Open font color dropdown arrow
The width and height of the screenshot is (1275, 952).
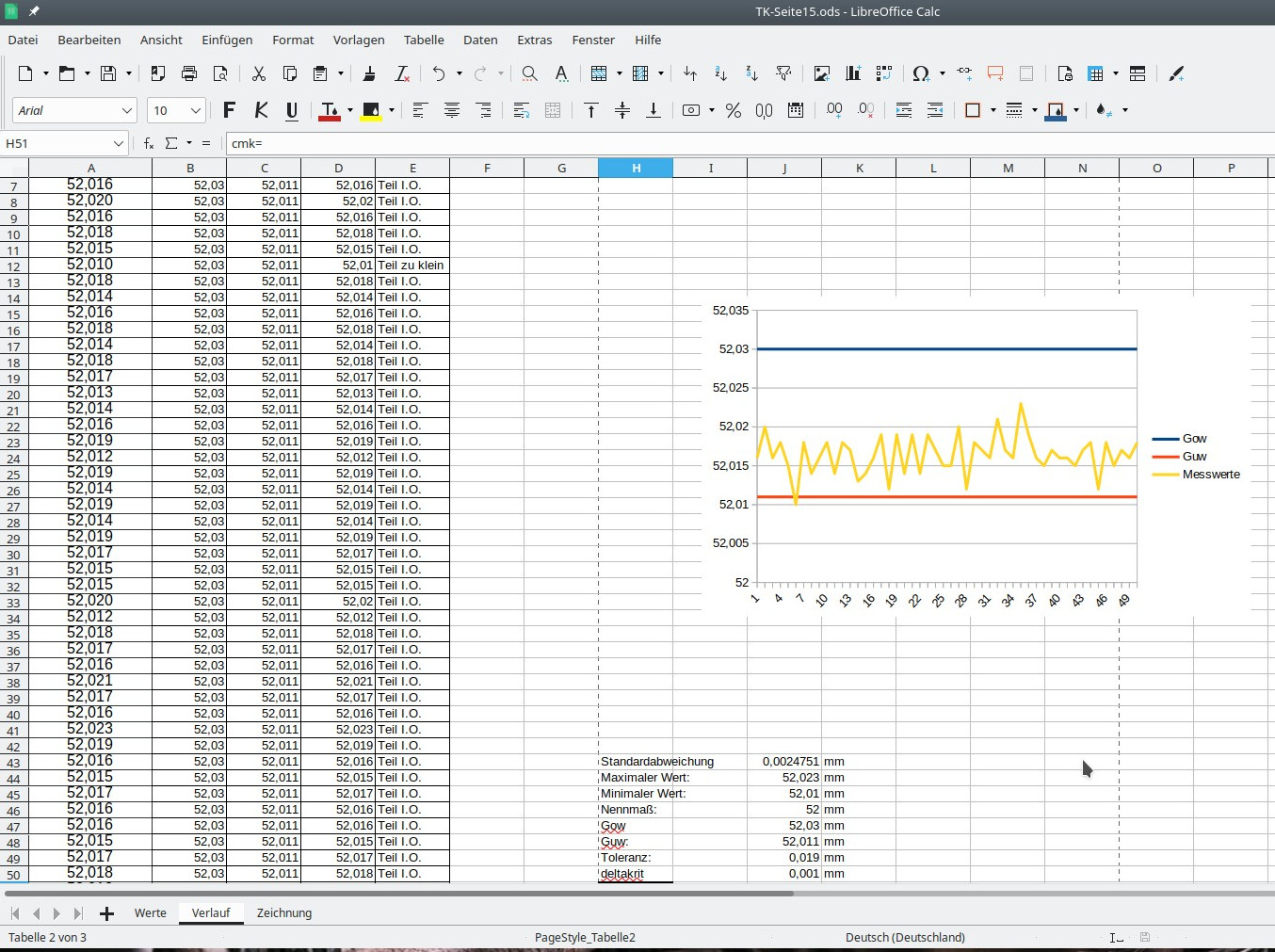click(x=350, y=110)
